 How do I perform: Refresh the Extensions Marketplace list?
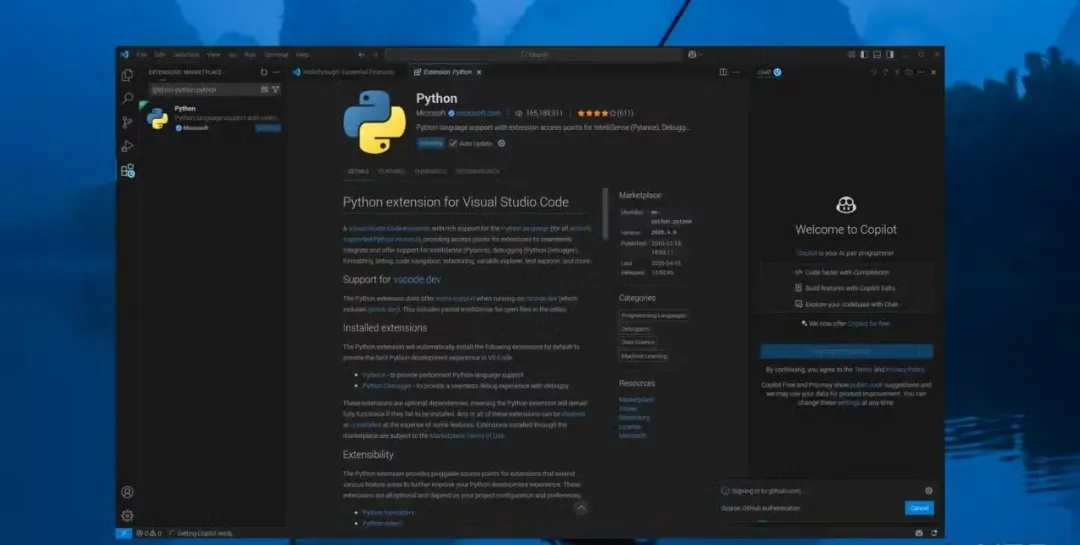[x=264, y=72]
